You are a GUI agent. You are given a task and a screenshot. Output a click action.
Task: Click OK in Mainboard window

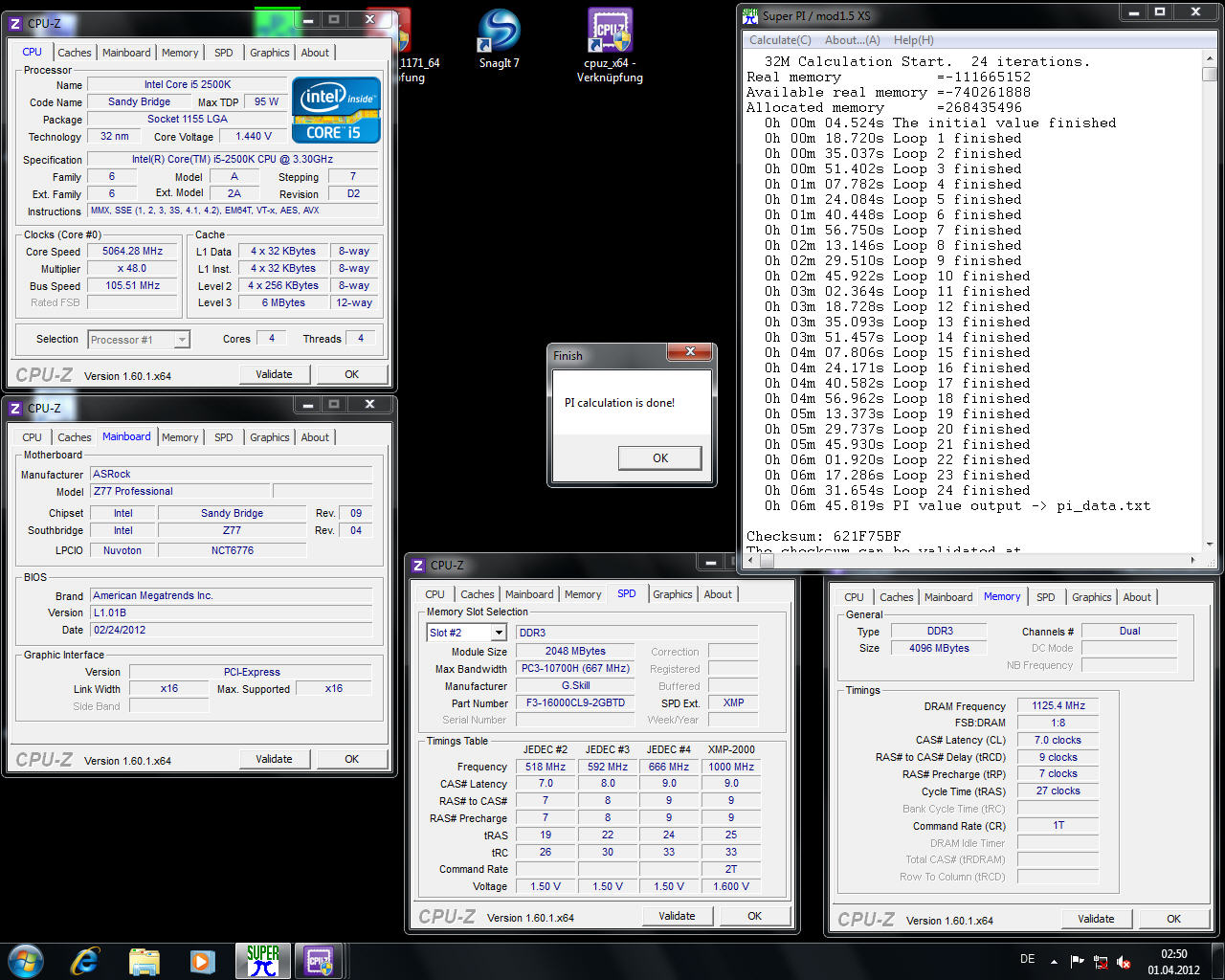point(351,759)
